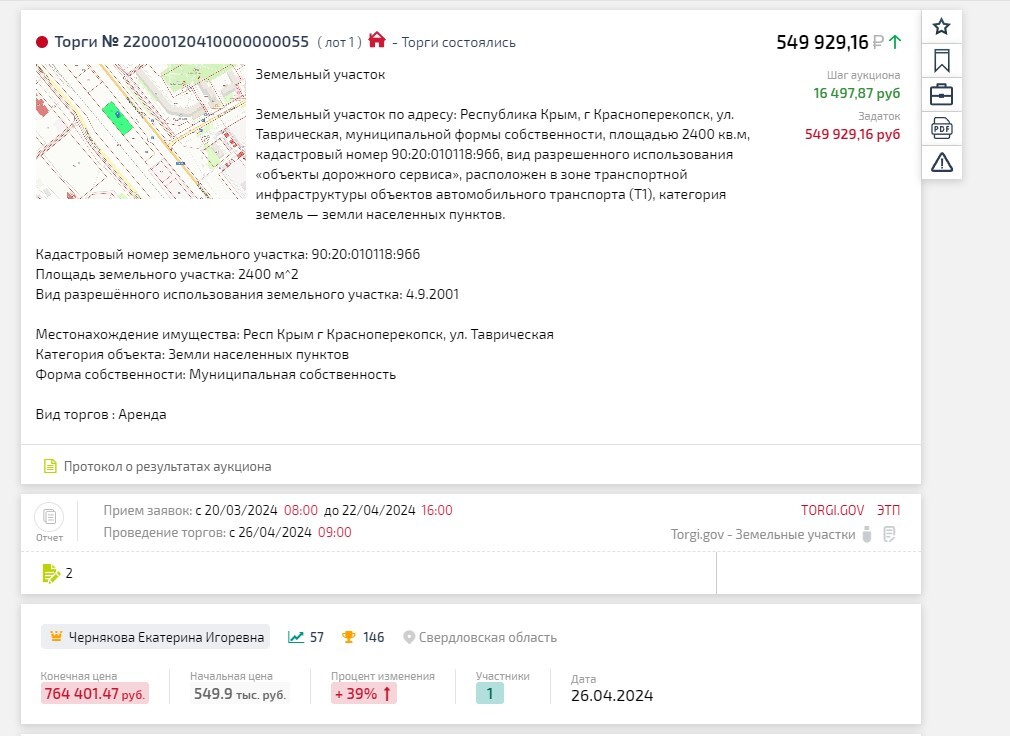Click the chart icon with value 57
The width and height of the screenshot is (1010, 736).
click(296, 637)
